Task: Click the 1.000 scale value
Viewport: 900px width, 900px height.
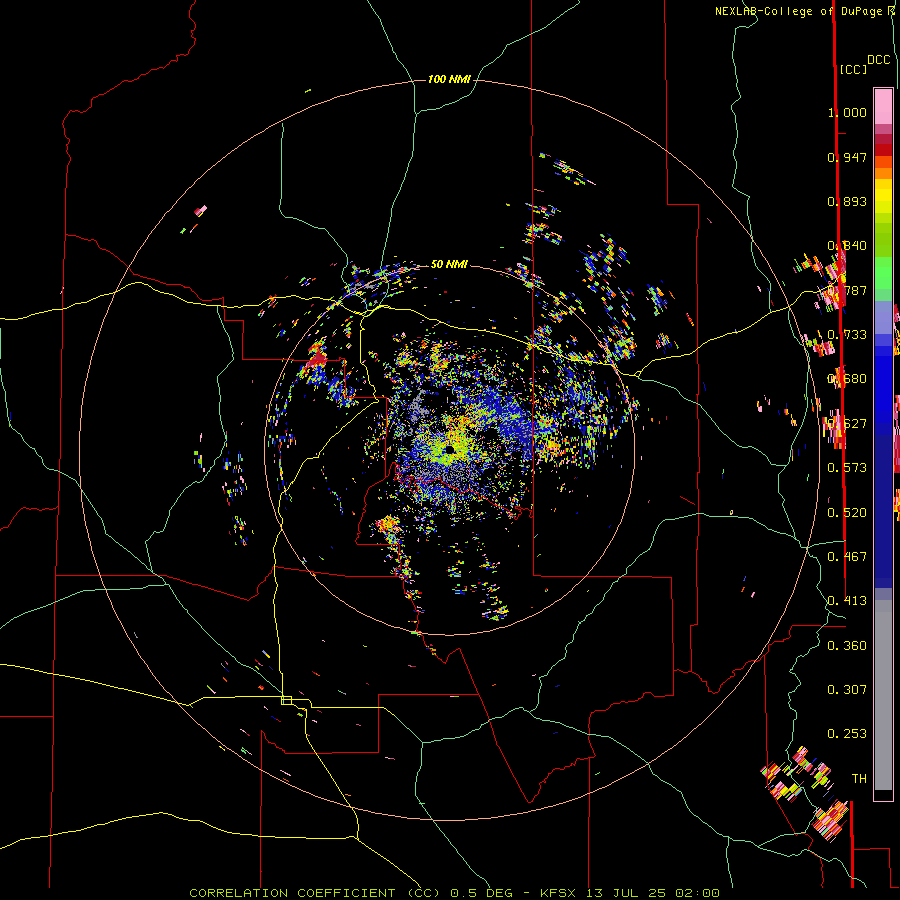Action: pyautogui.click(x=847, y=112)
